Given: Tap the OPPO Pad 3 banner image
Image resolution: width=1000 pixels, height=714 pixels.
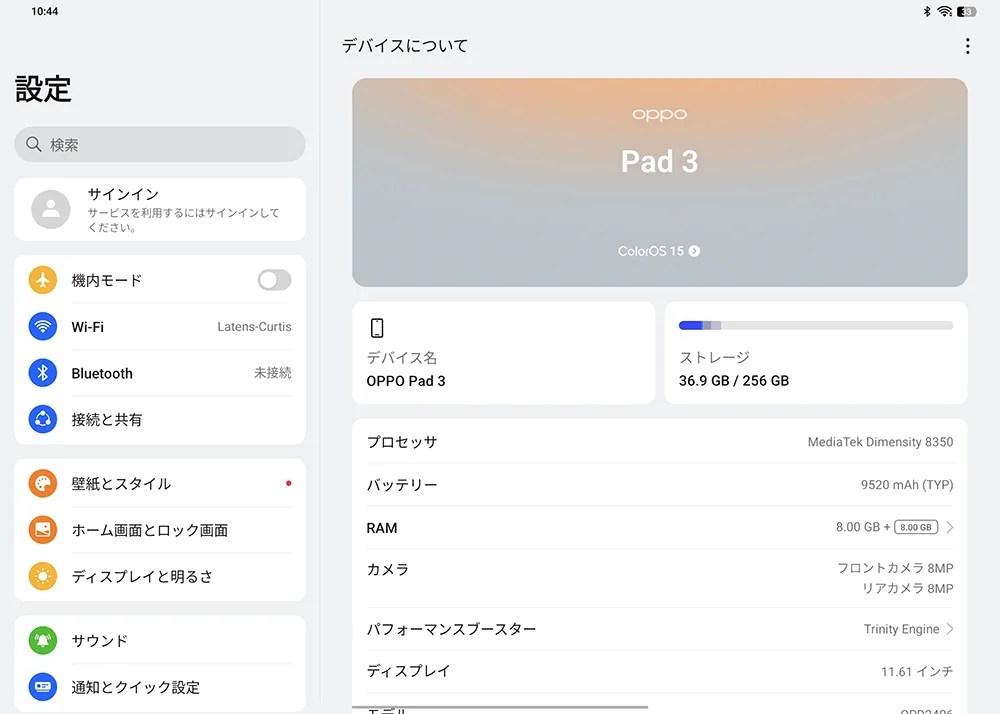Looking at the screenshot, I should 660,182.
